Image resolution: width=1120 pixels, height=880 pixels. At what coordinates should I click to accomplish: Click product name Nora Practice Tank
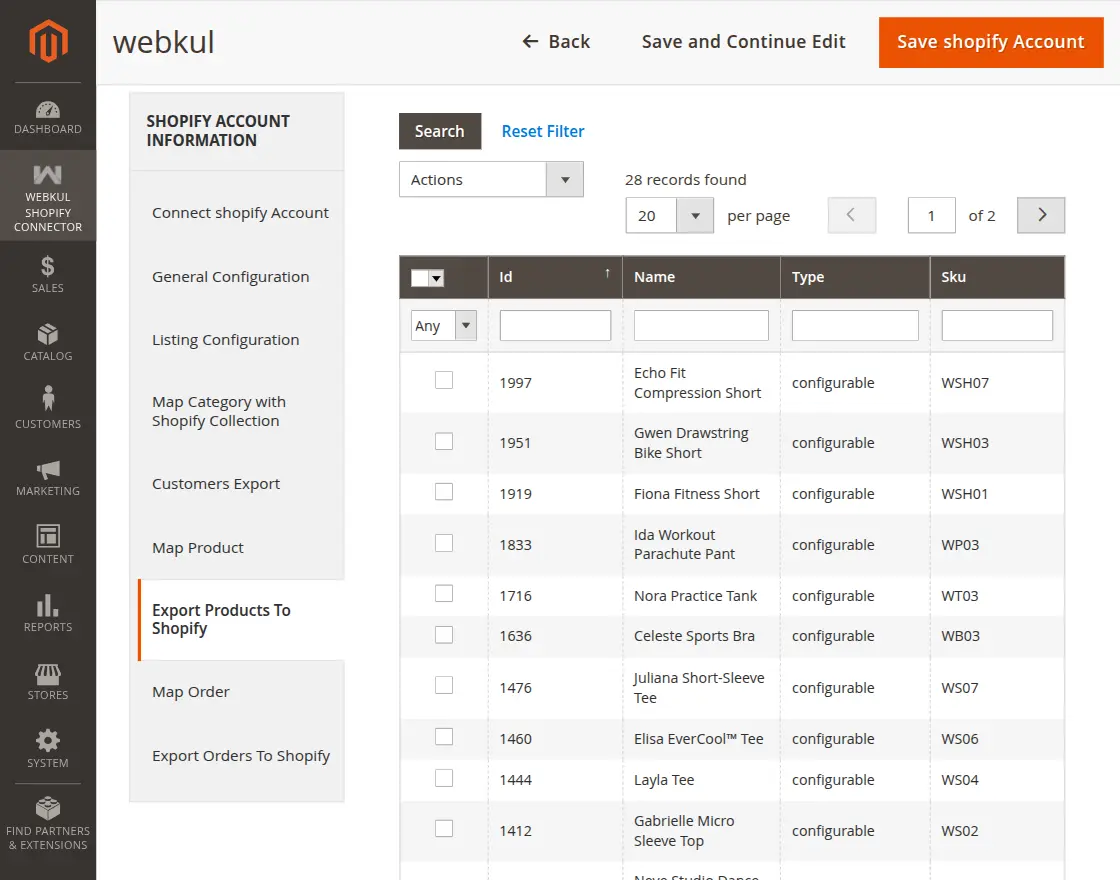(x=696, y=596)
